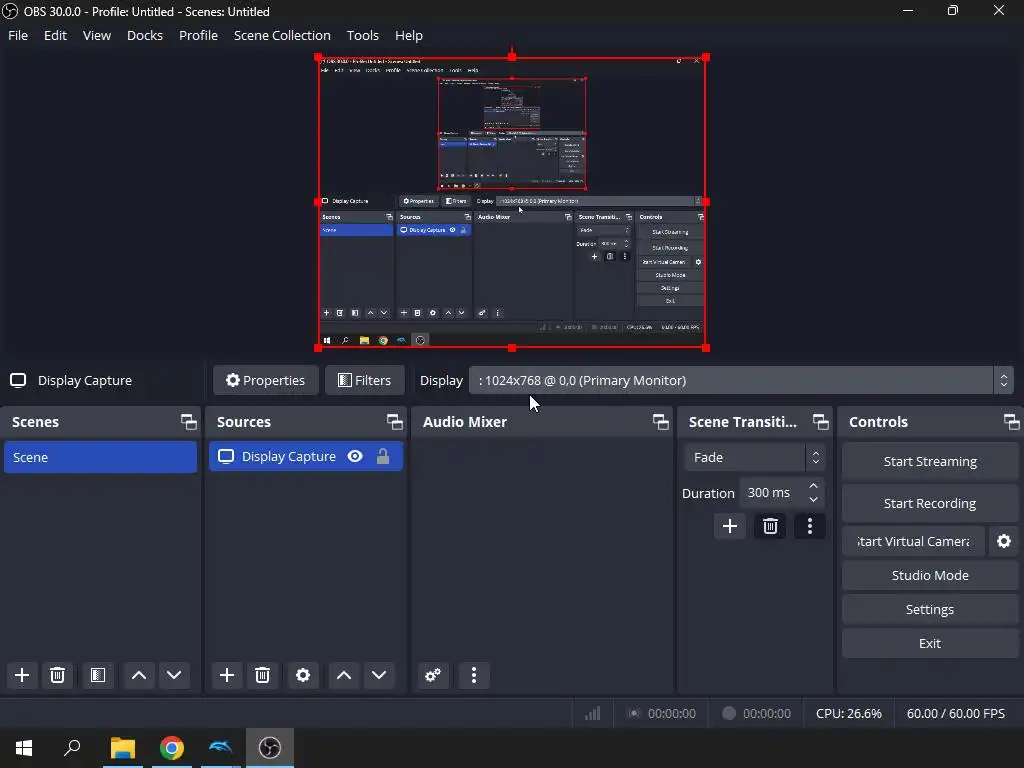The width and height of the screenshot is (1024, 768).
Task: Click the status bar signal bars icon
Action: click(593, 713)
